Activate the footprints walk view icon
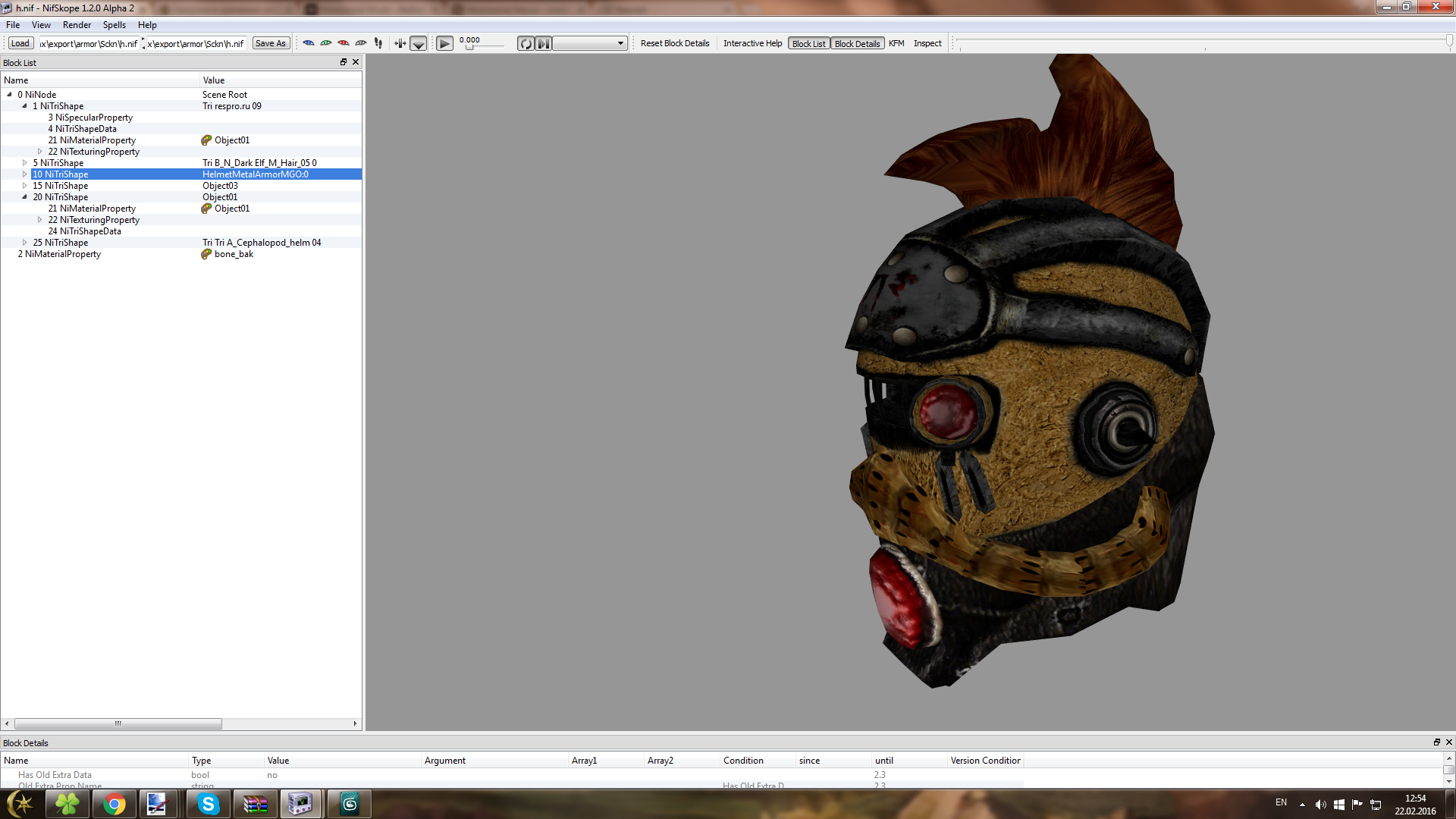 378,43
